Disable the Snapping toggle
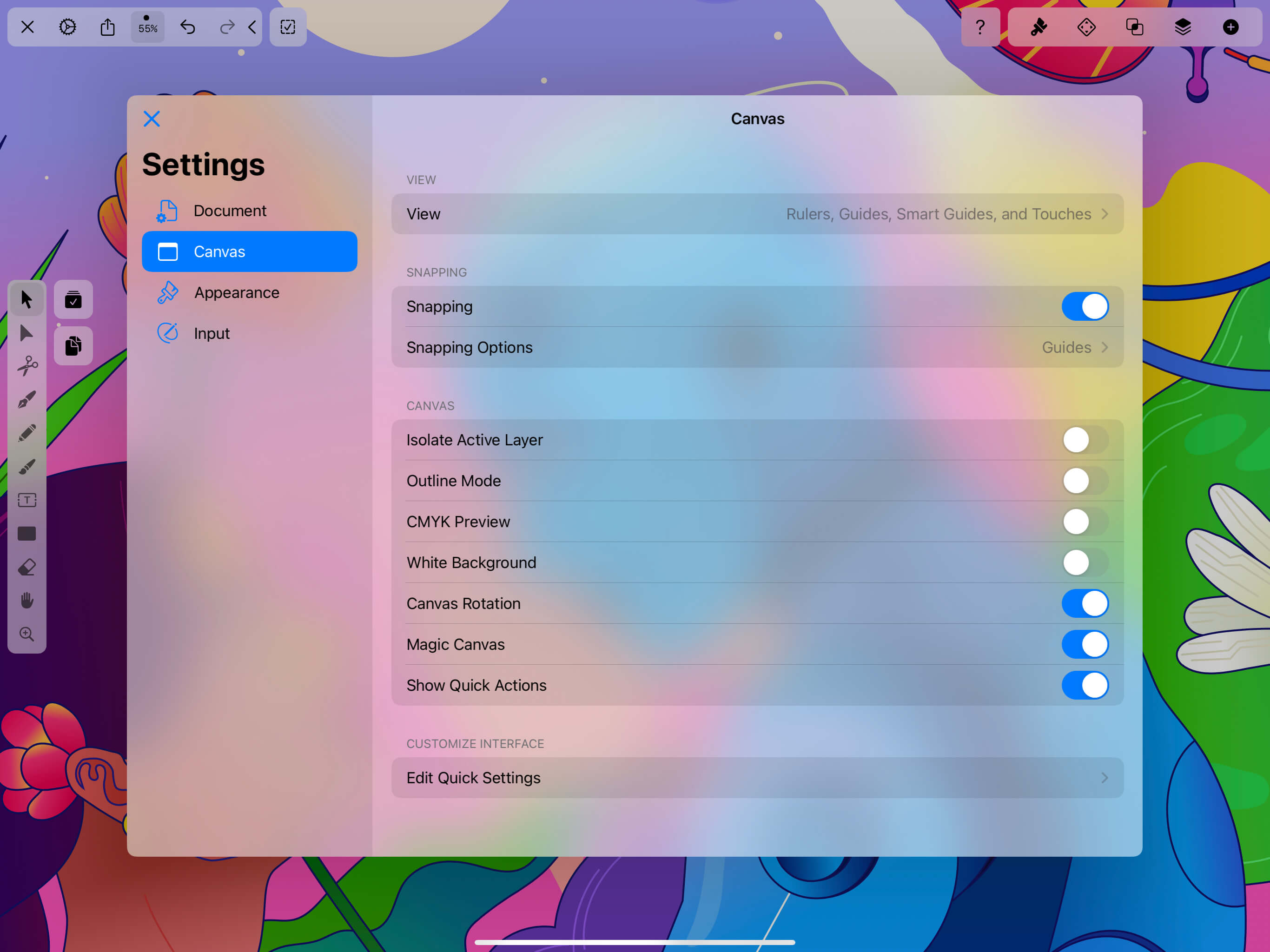1270x952 pixels. pos(1084,307)
